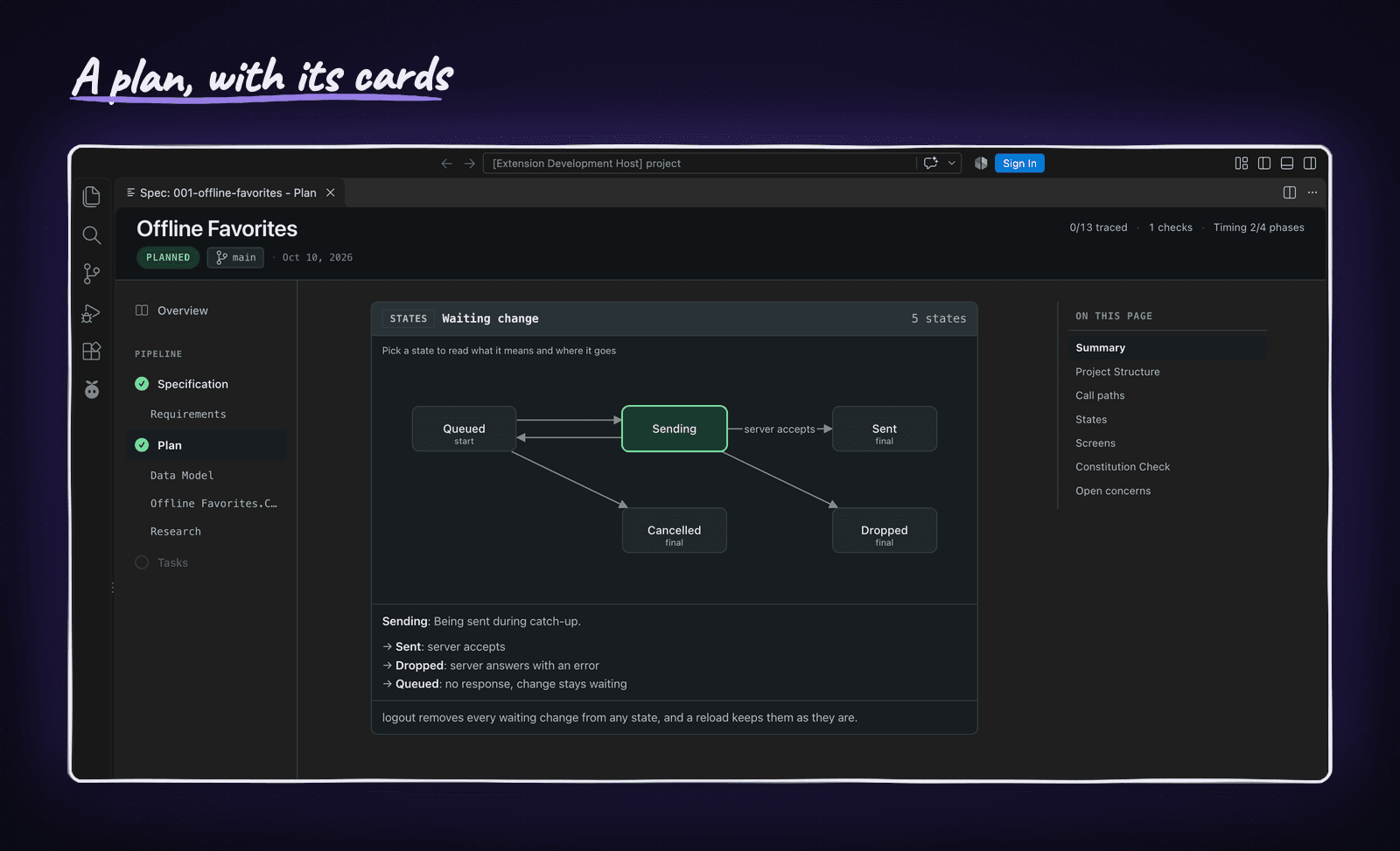Close the Spec: 001-offline-favorites - Plan tab
Image resolution: width=1400 pixels, height=851 pixels.
coord(331,192)
